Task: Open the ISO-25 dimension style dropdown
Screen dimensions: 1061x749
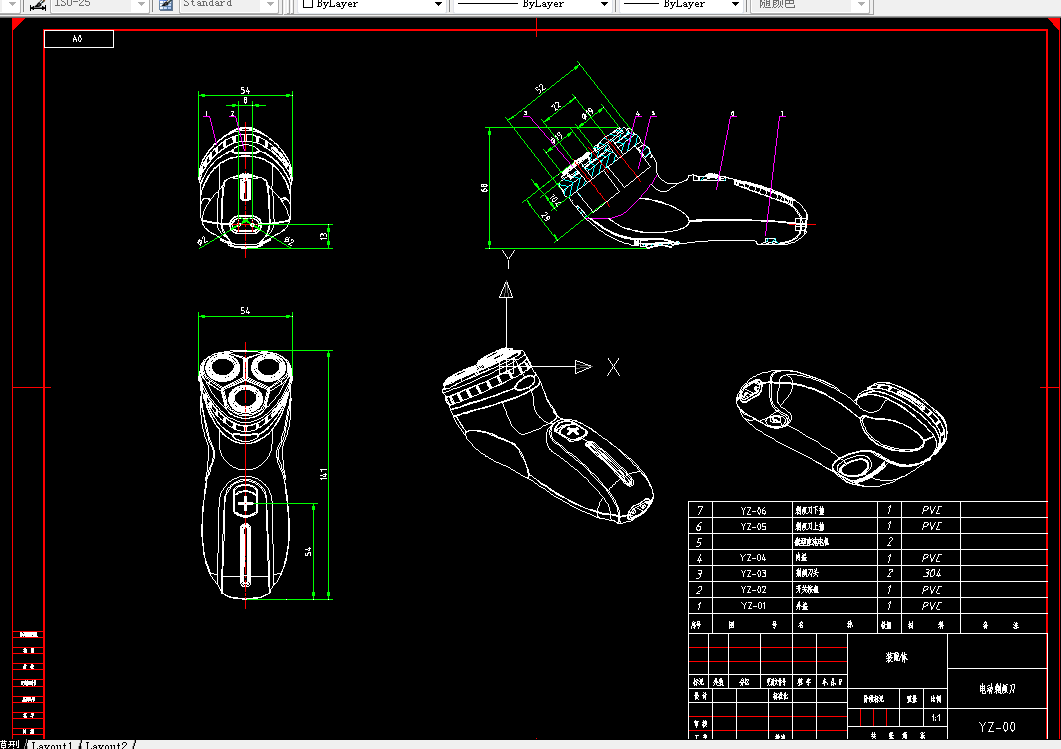Action: [x=141, y=5]
